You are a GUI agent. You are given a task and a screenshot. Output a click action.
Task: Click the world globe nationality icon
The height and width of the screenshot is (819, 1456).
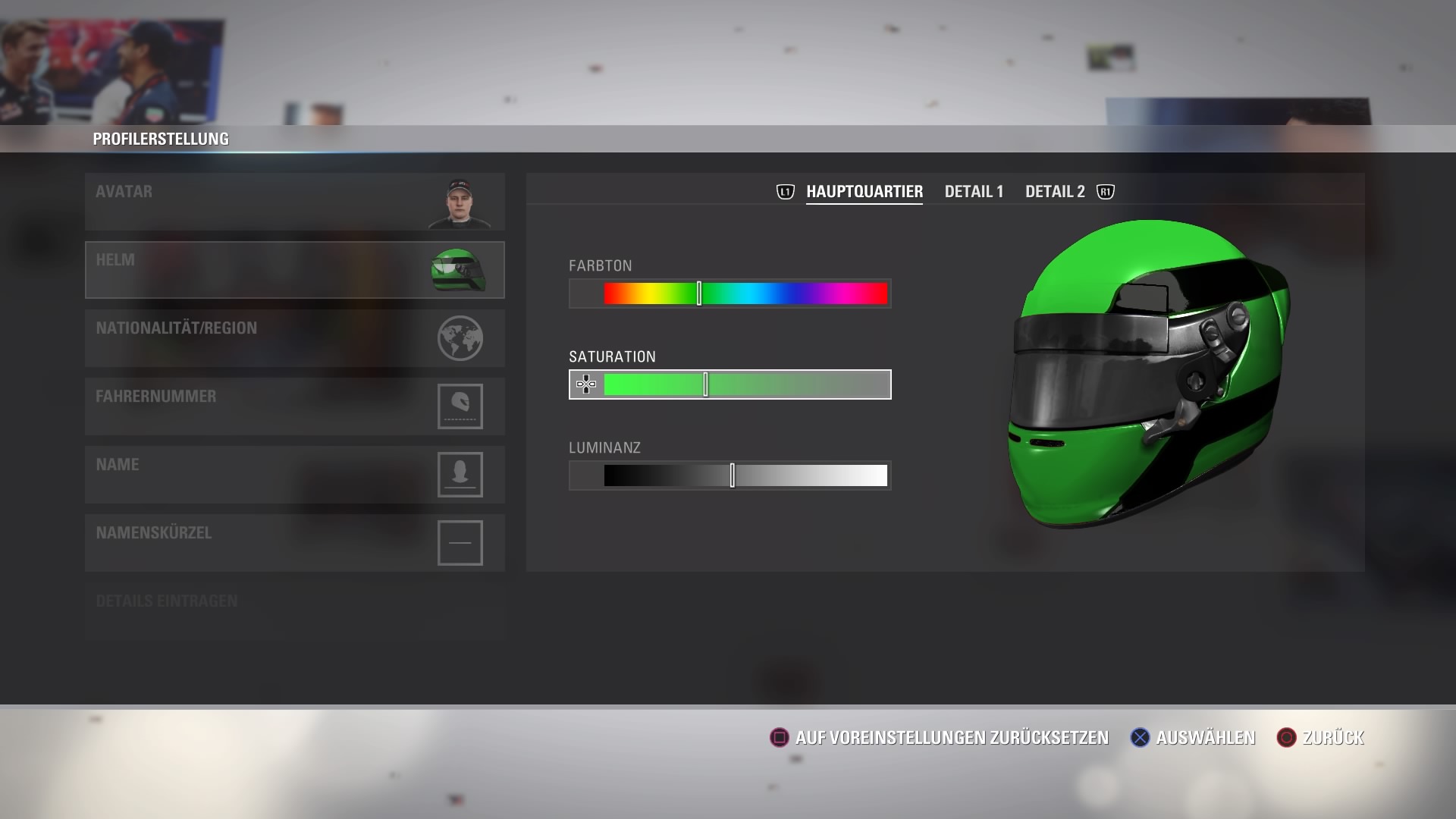click(460, 338)
